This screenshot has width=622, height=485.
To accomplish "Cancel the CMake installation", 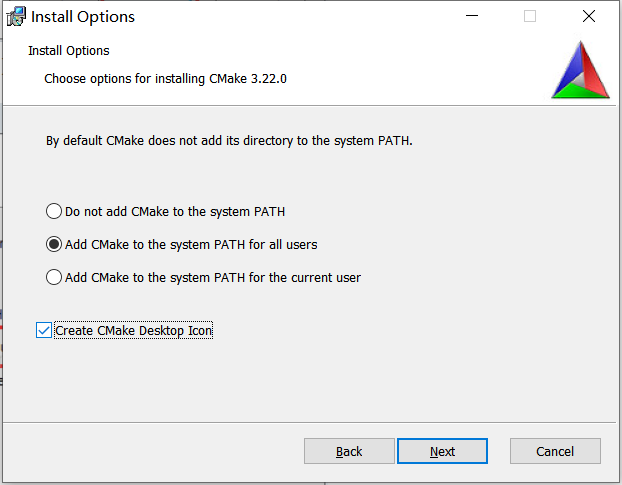I will 555,451.
